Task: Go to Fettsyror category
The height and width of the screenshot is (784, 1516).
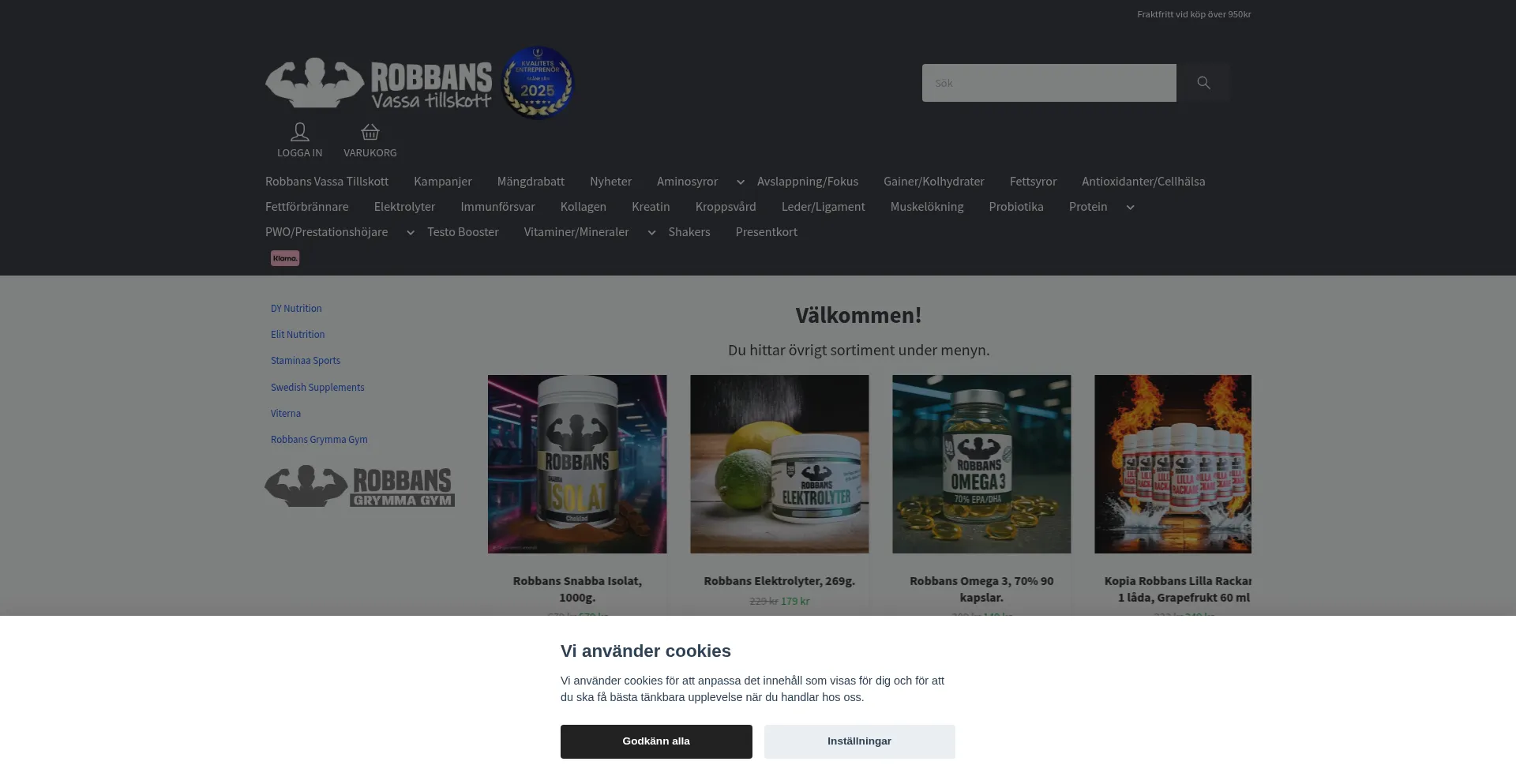Action: tap(1033, 182)
